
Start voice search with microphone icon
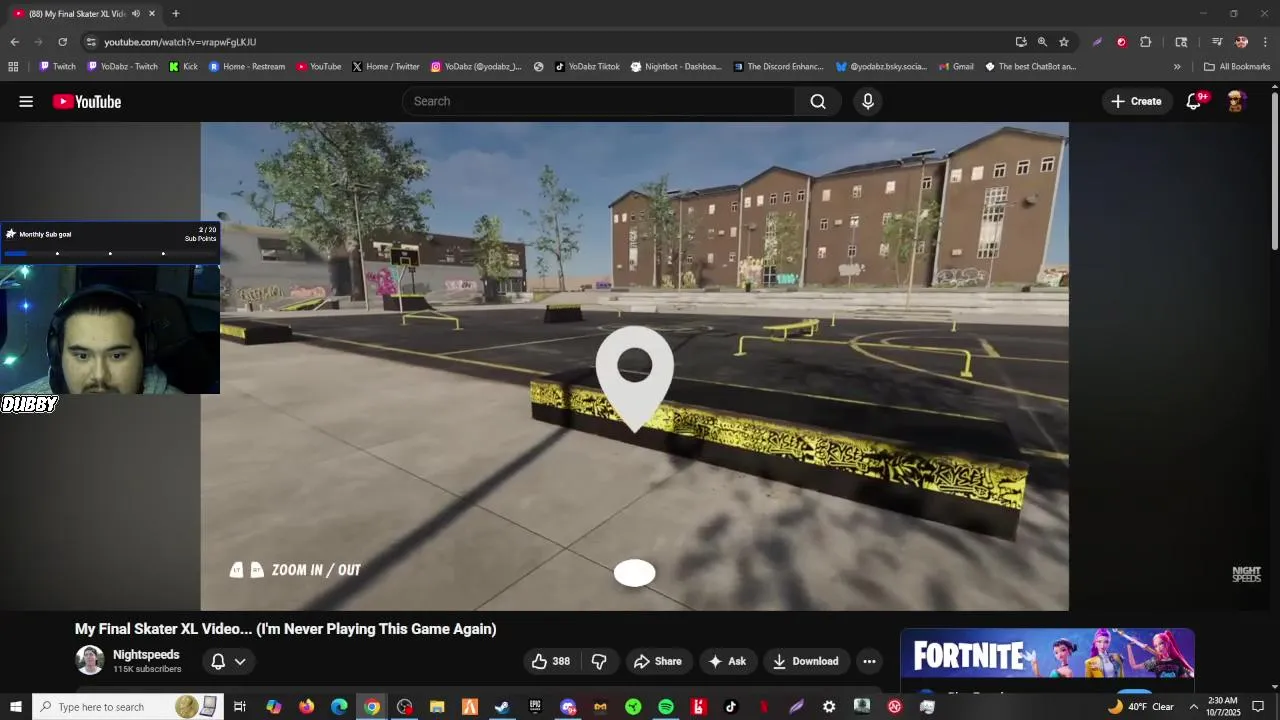coord(868,101)
